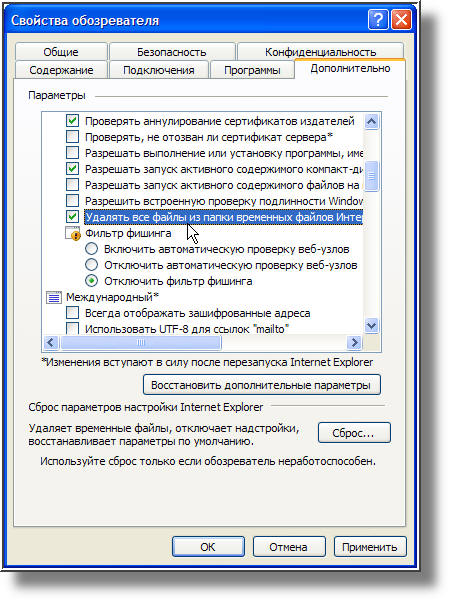Click the horizontal scrollbar left arrow
450x600 pixels.
(51, 342)
